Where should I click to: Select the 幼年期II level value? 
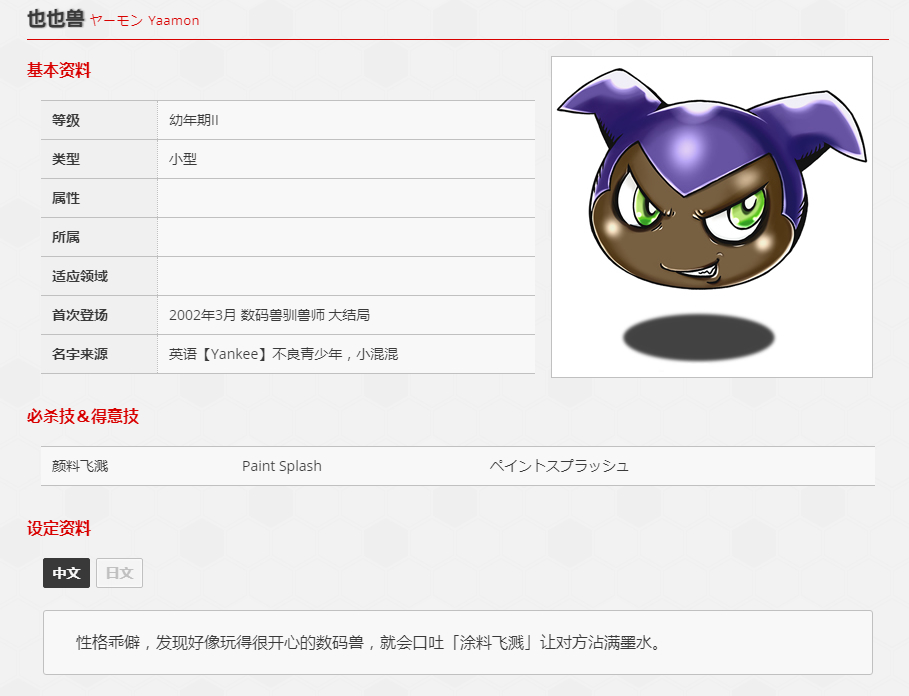click(x=194, y=120)
